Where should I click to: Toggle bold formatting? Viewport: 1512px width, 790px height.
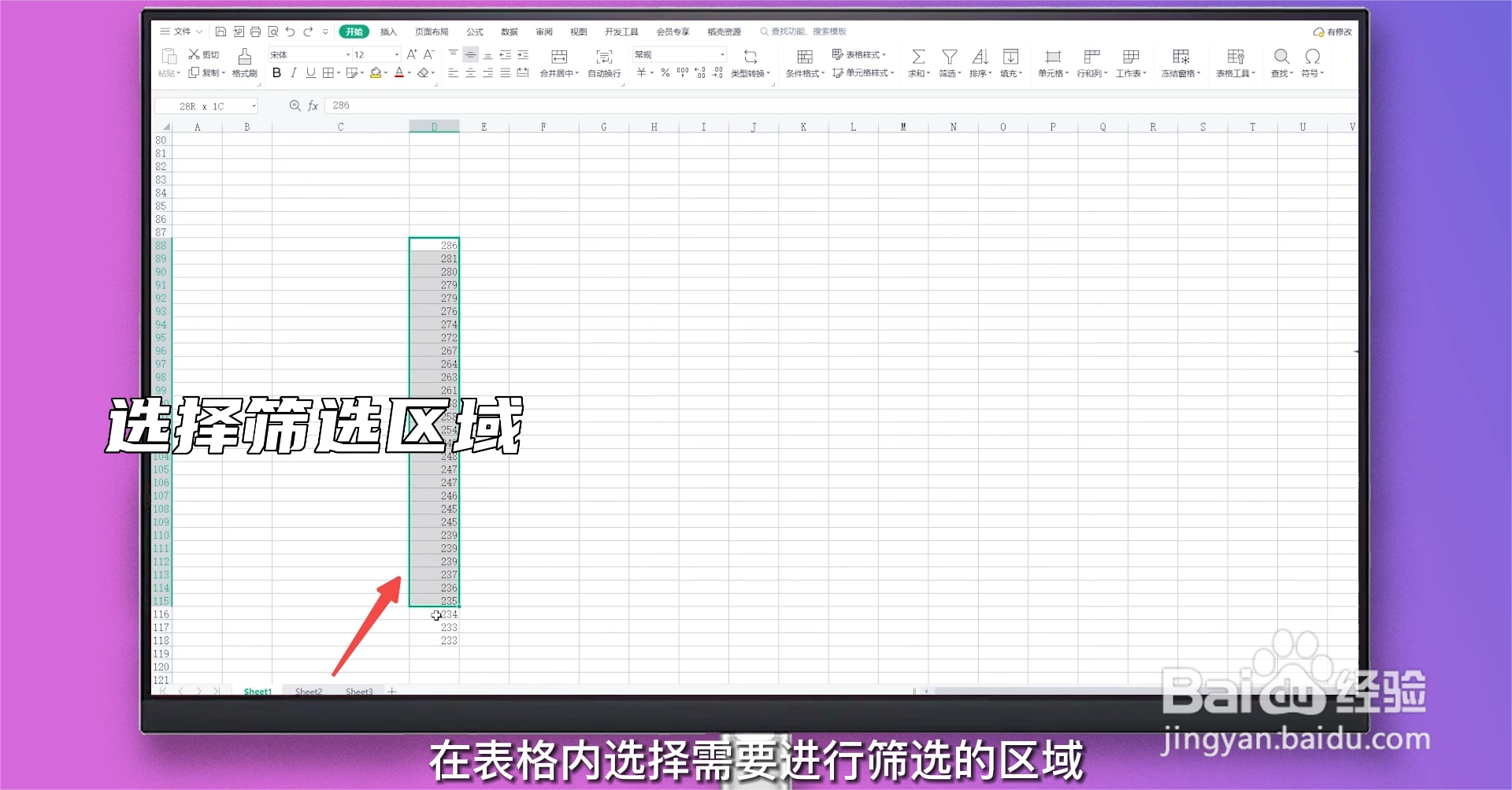pos(276,72)
